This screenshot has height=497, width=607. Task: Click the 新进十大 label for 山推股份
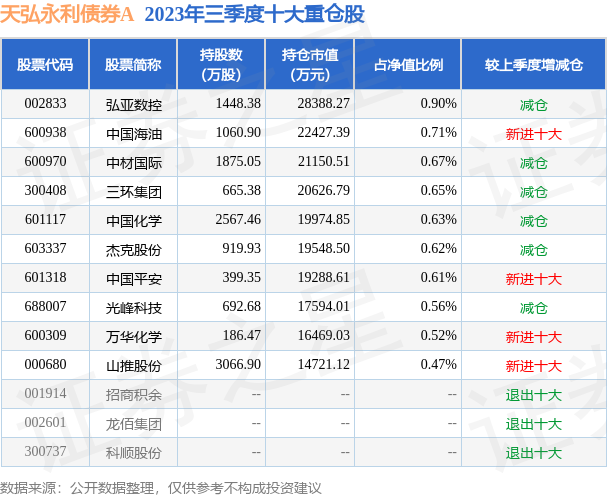533,366
